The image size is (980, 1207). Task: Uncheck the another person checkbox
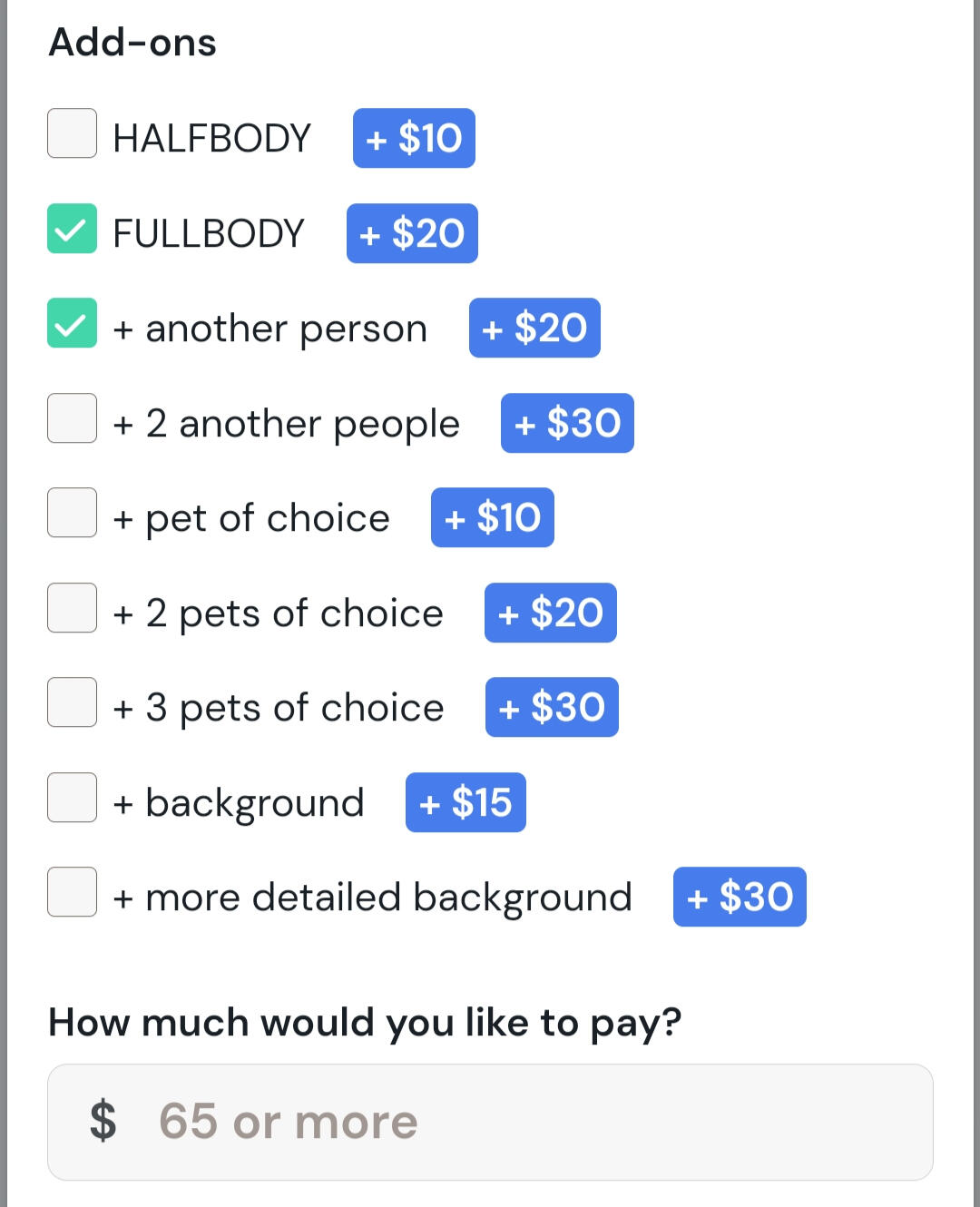point(73,323)
